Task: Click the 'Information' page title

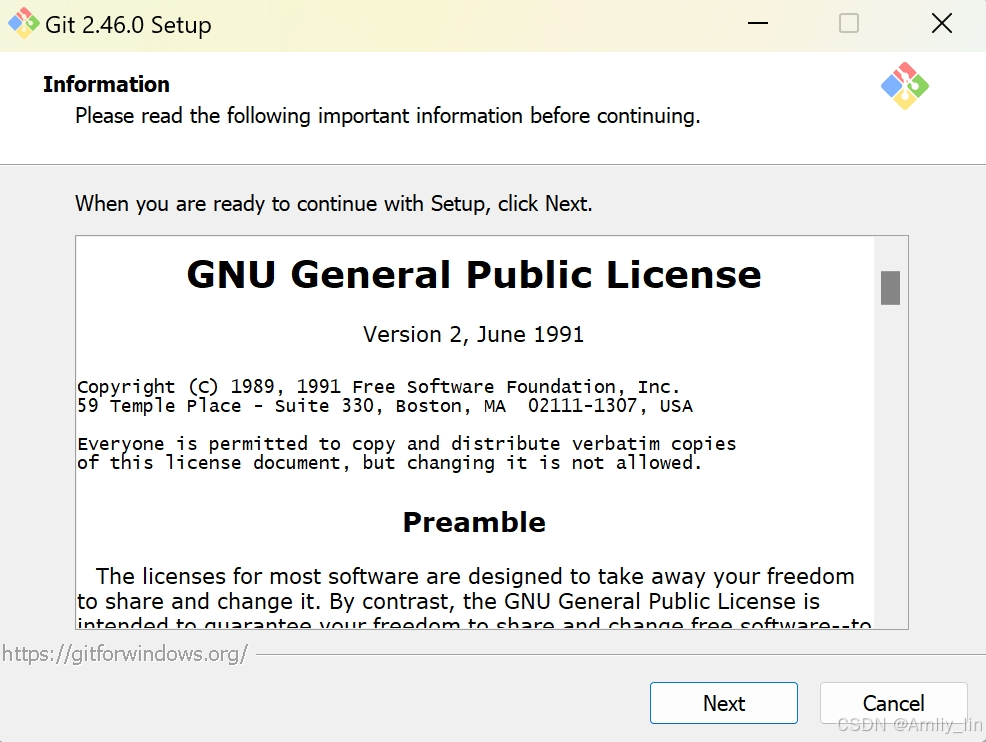Action: (106, 84)
